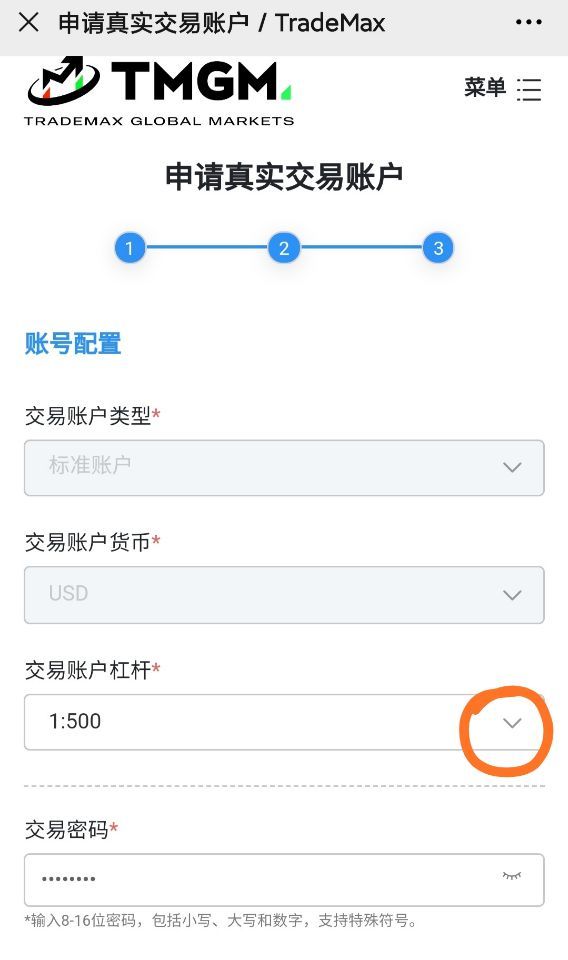The height and width of the screenshot is (960, 568).
Task: Go to step 1 circle
Action: tap(129, 248)
